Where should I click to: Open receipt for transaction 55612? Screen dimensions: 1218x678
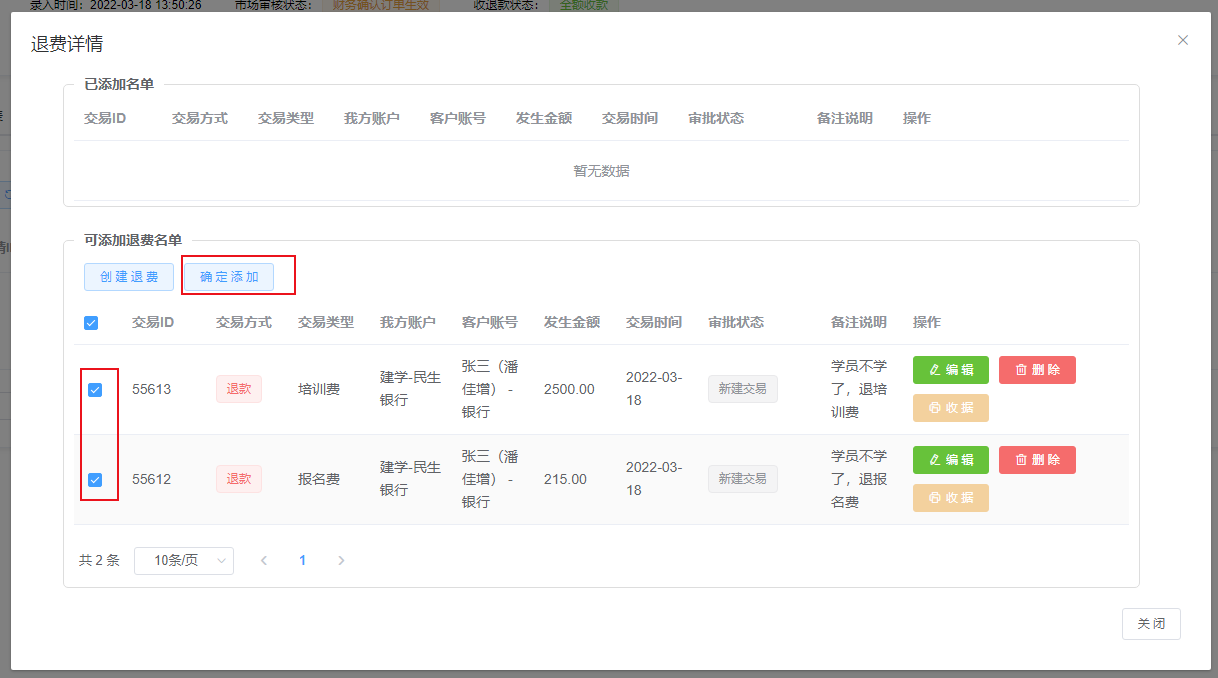[x=950, y=498]
